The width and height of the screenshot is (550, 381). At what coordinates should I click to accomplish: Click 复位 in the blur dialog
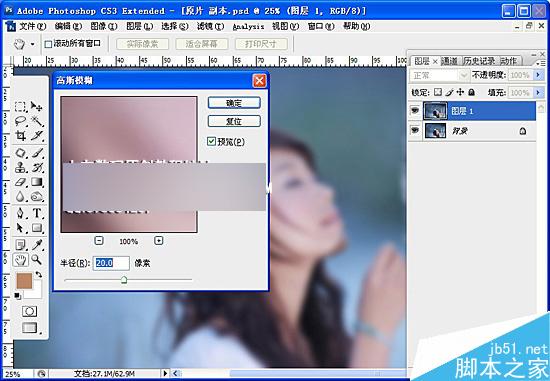coord(234,121)
